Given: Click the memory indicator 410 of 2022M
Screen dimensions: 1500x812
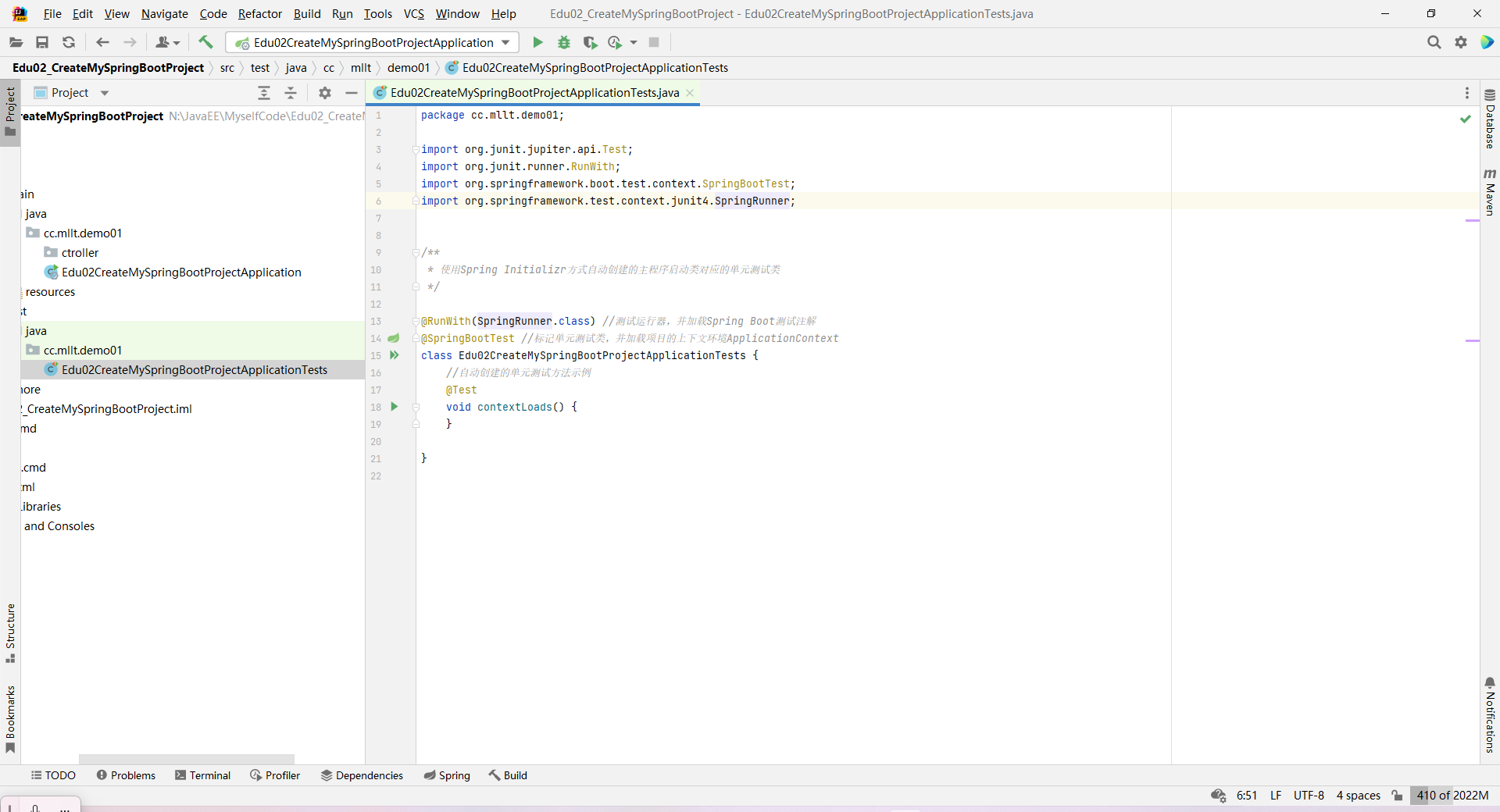Looking at the screenshot, I should pyautogui.click(x=1452, y=795).
